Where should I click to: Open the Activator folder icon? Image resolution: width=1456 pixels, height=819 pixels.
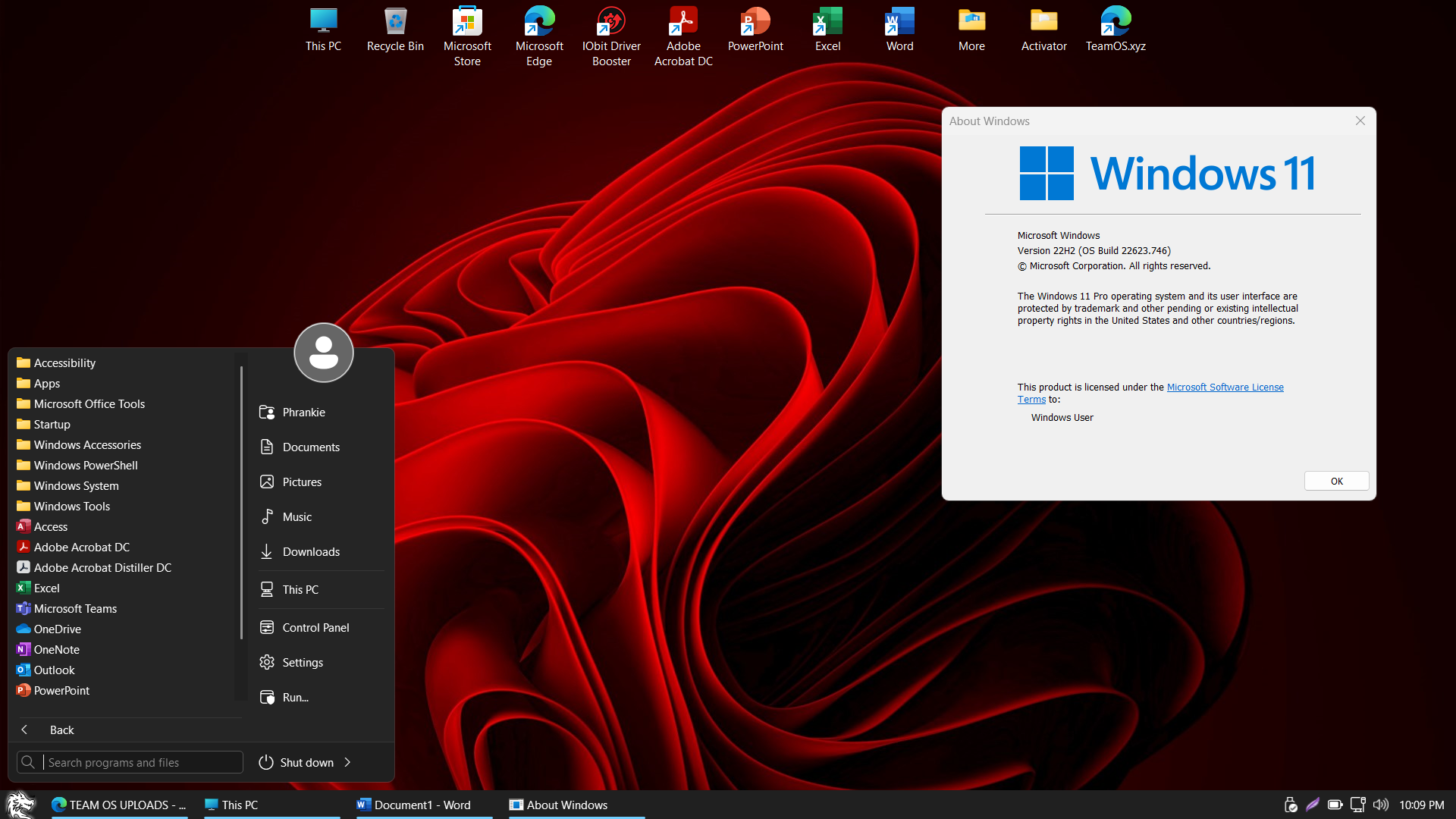point(1043,30)
